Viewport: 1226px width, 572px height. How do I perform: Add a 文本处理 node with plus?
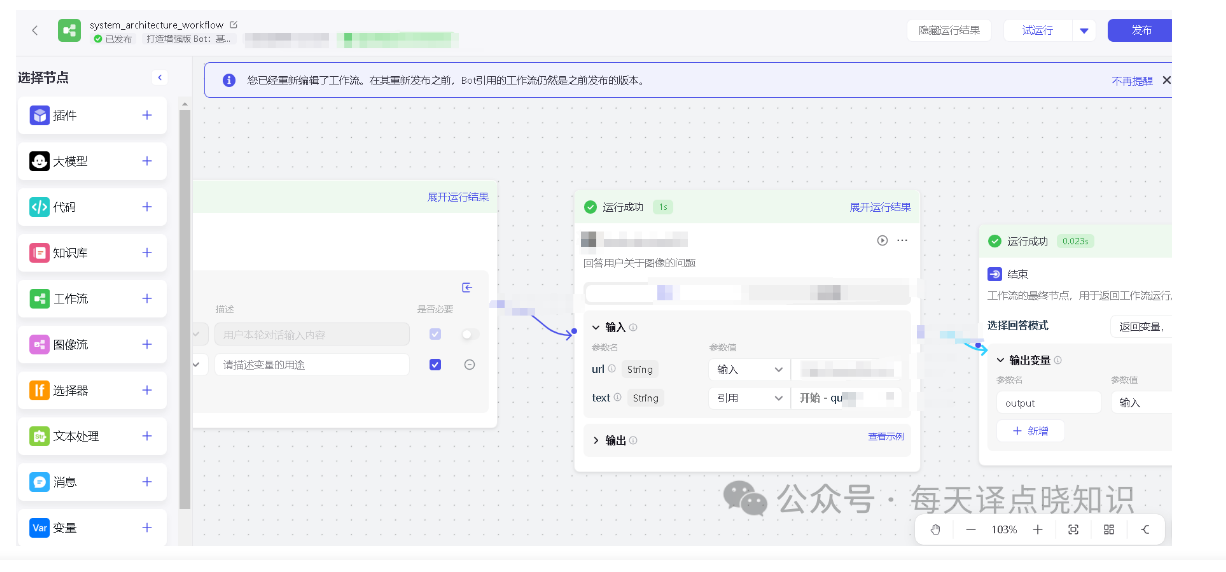click(147, 436)
